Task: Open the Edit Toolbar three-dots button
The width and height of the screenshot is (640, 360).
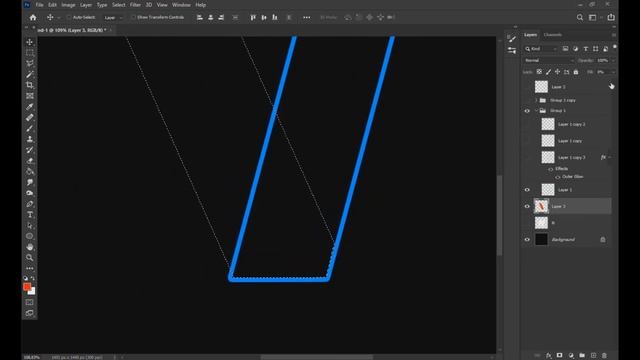Action: (x=30, y=268)
